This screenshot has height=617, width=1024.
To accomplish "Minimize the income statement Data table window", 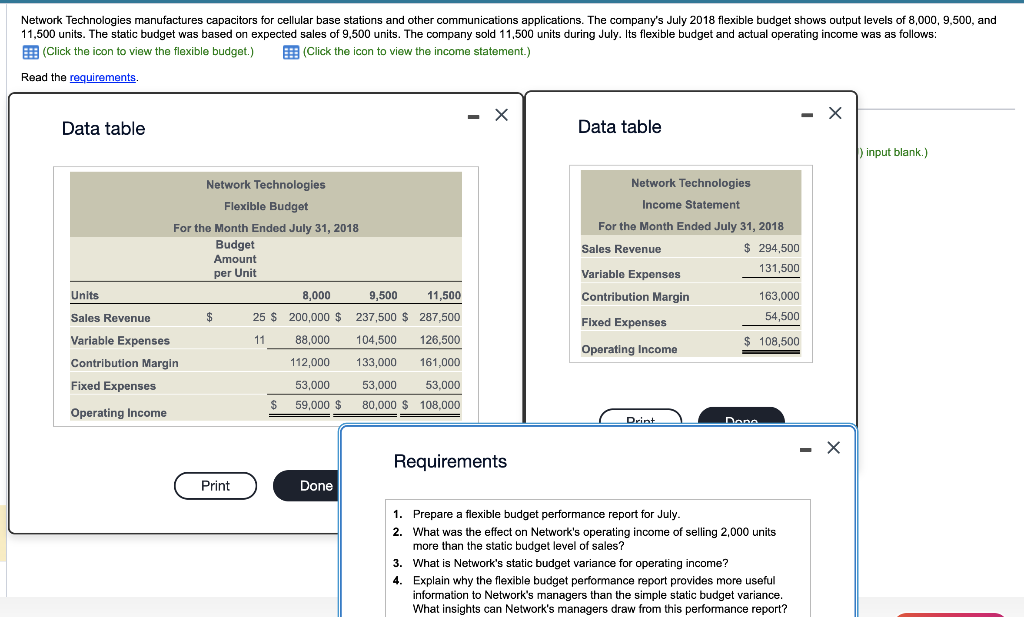I will point(806,114).
